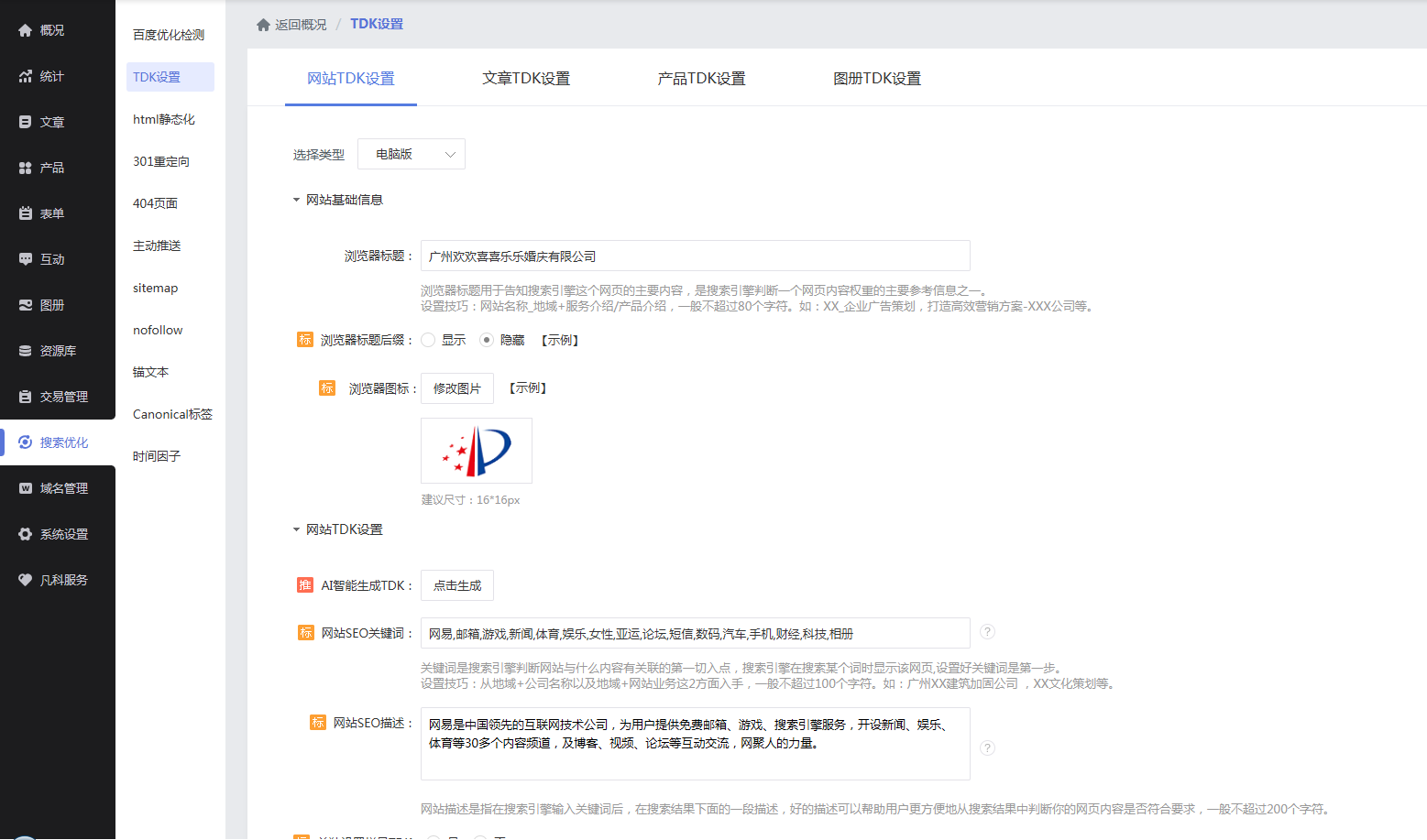Switch to 文章TDK设置 tab
This screenshot has width=1427, height=840.
526,79
